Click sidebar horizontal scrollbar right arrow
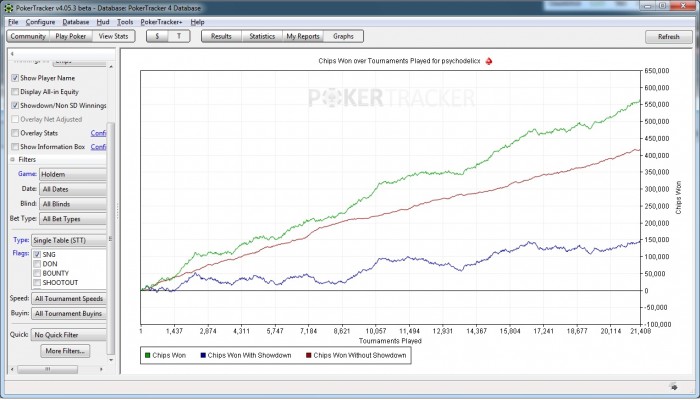Image resolution: width=700 pixels, height=400 pixels. [x=101, y=370]
